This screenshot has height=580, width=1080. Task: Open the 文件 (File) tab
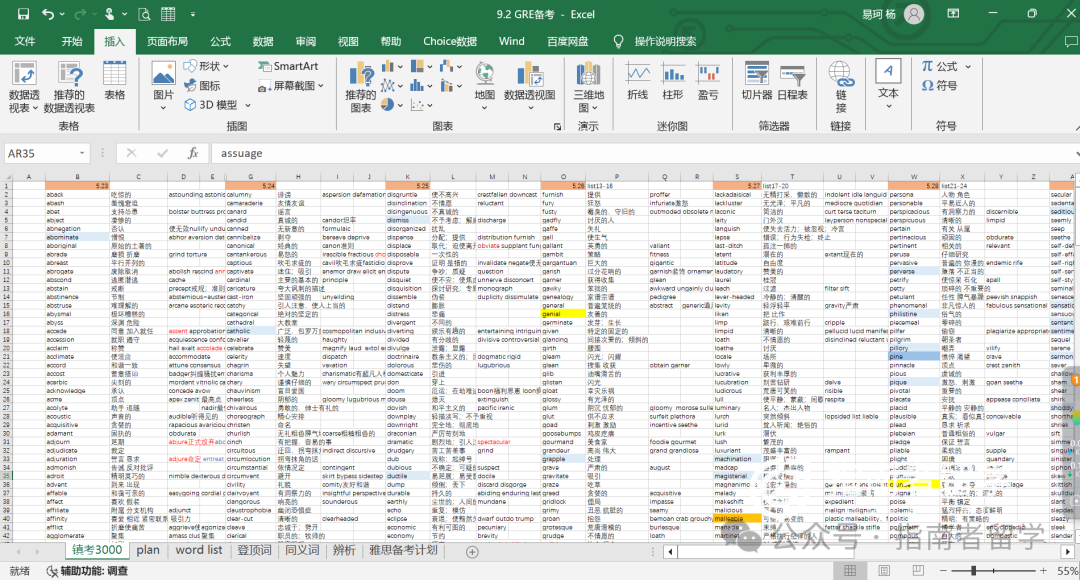tap(25, 41)
